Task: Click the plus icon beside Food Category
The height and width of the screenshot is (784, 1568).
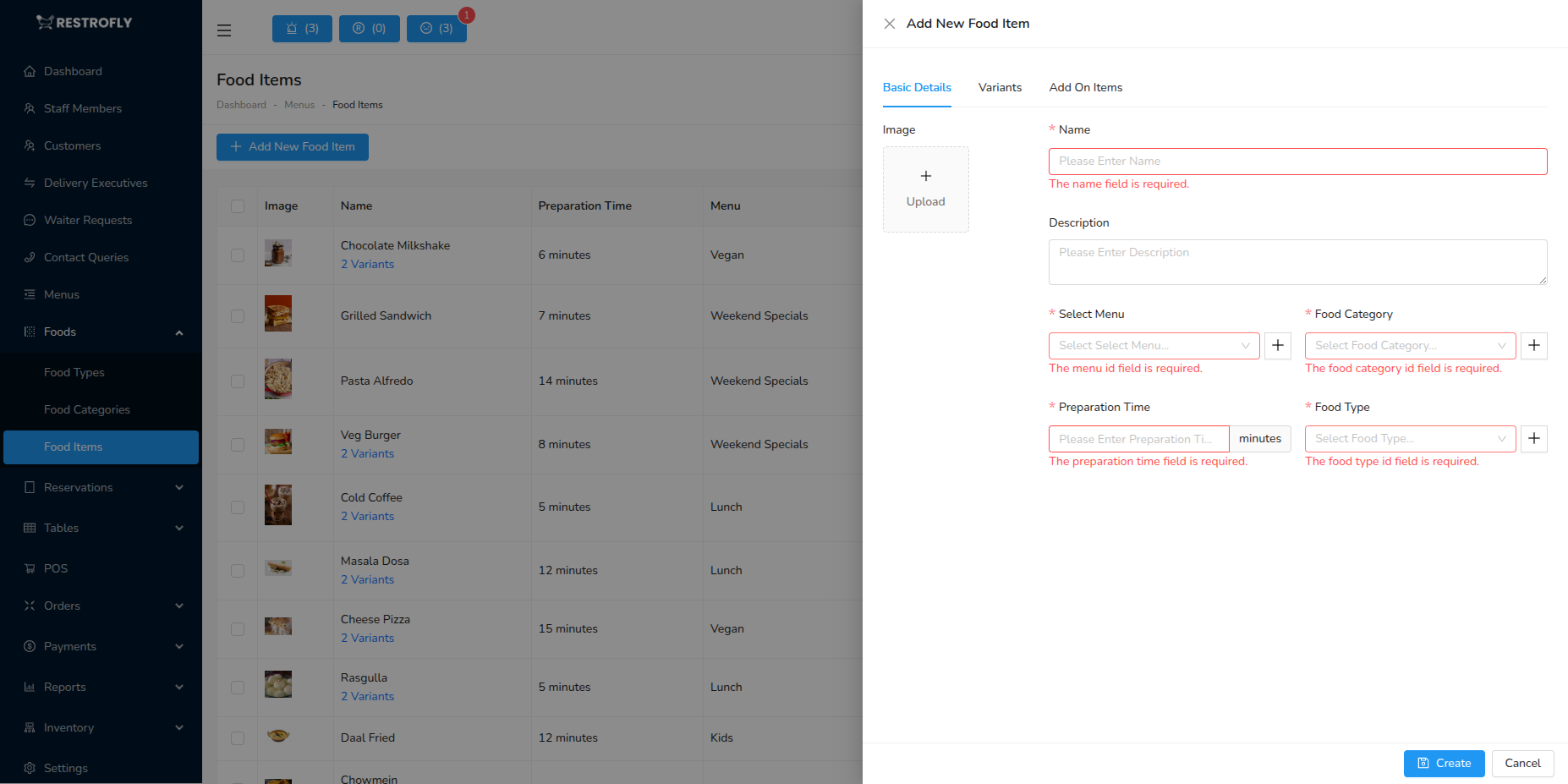Action: (1533, 345)
